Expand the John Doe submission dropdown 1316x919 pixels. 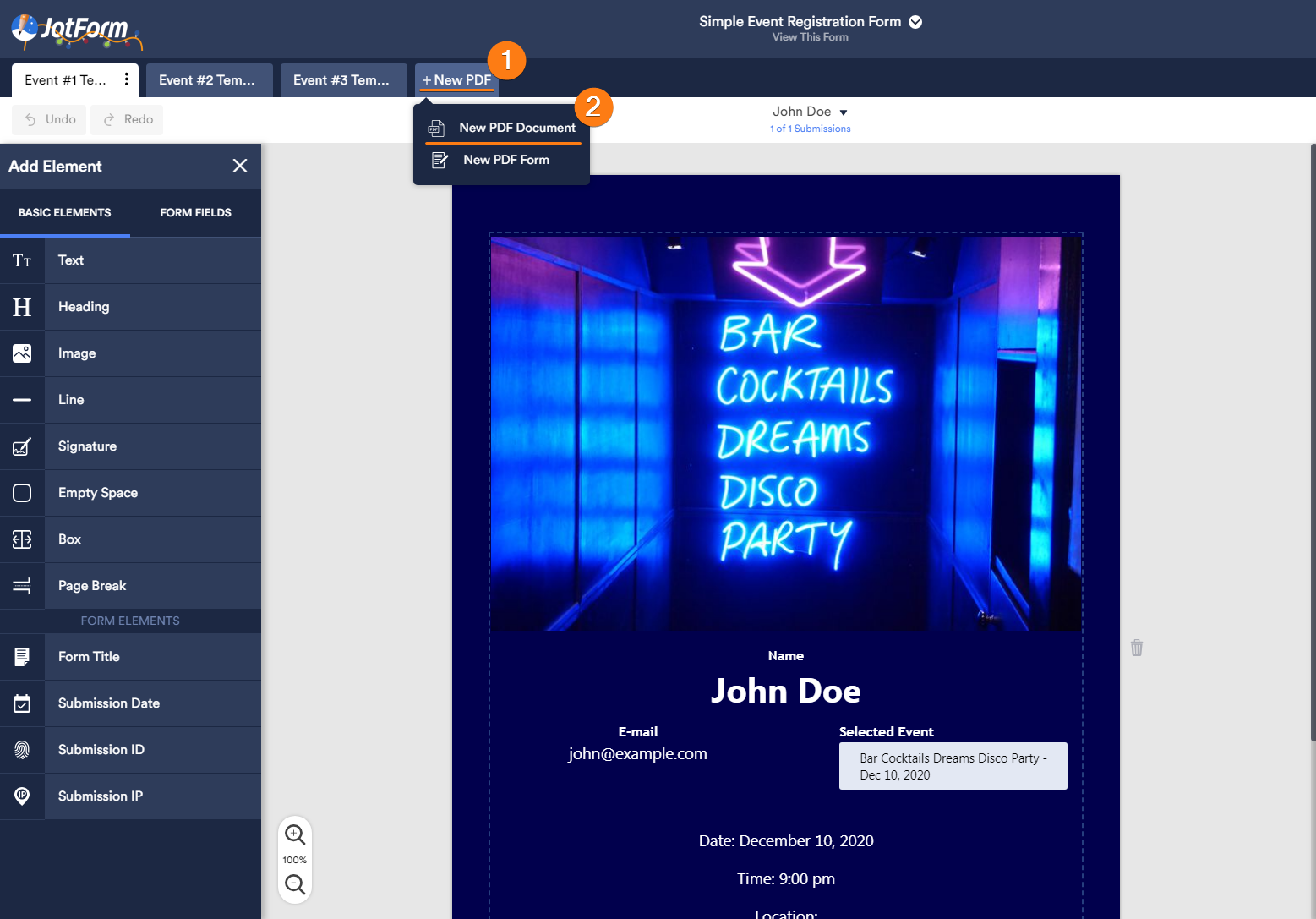click(843, 112)
